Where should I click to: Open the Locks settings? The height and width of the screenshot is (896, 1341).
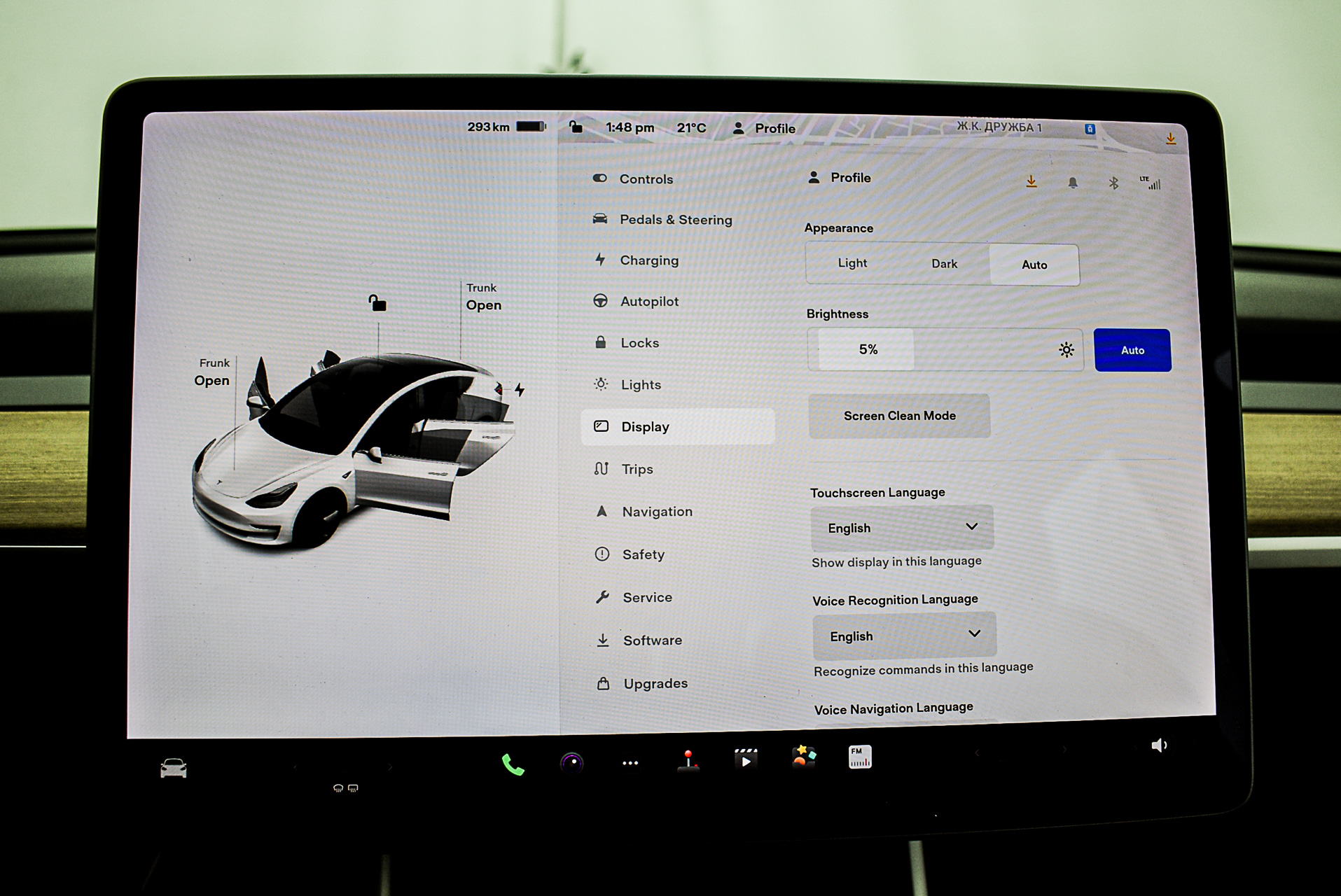[x=627, y=343]
